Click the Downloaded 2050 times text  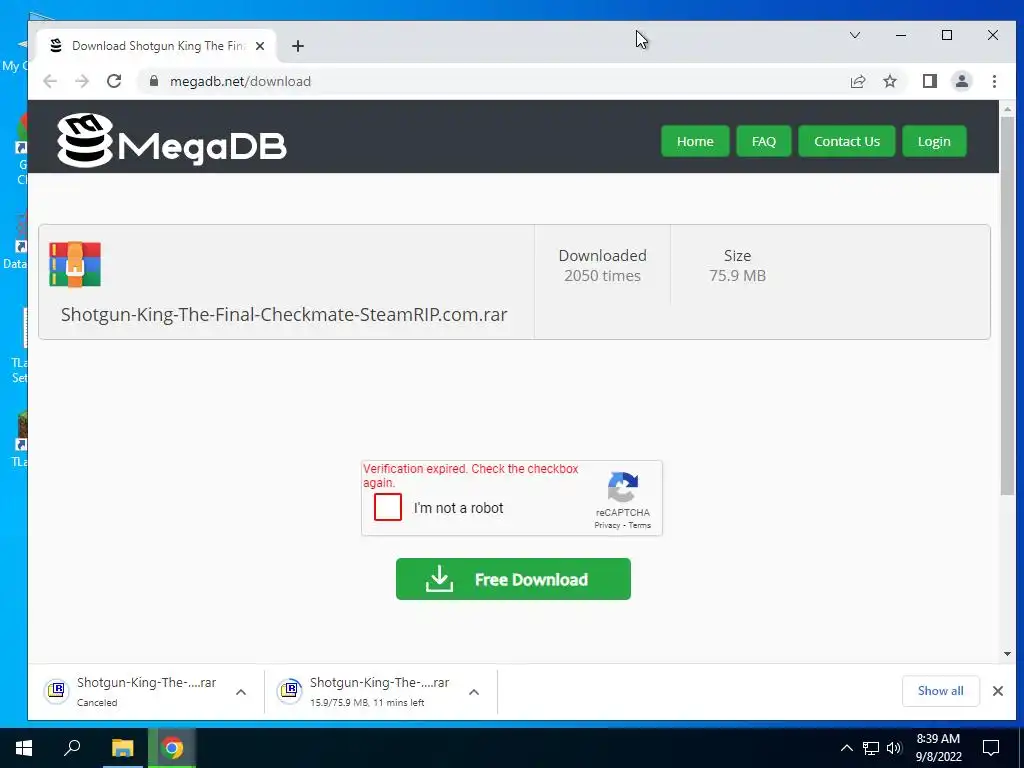coord(602,265)
